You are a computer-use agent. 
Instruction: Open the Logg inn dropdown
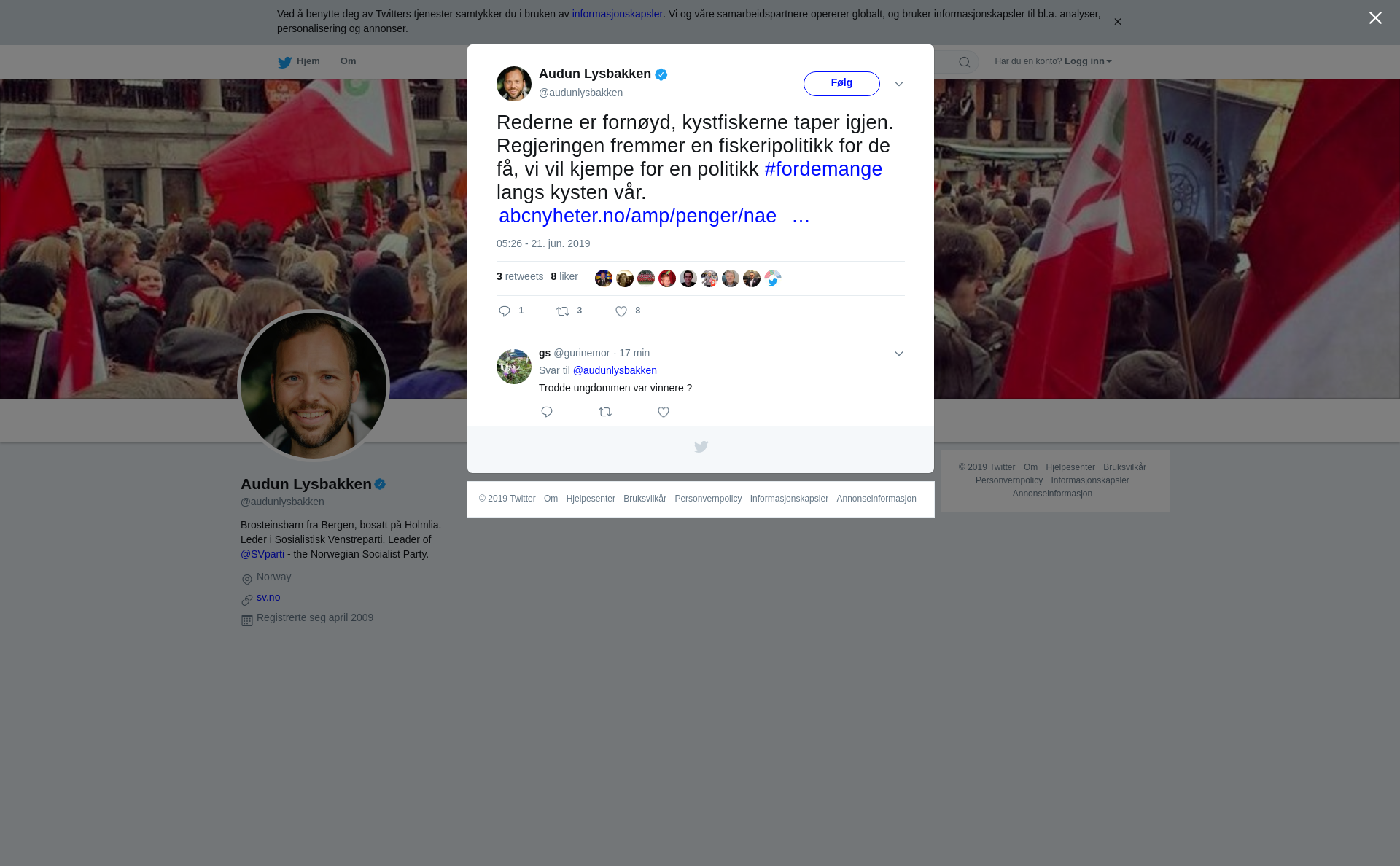[x=1088, y=61]
